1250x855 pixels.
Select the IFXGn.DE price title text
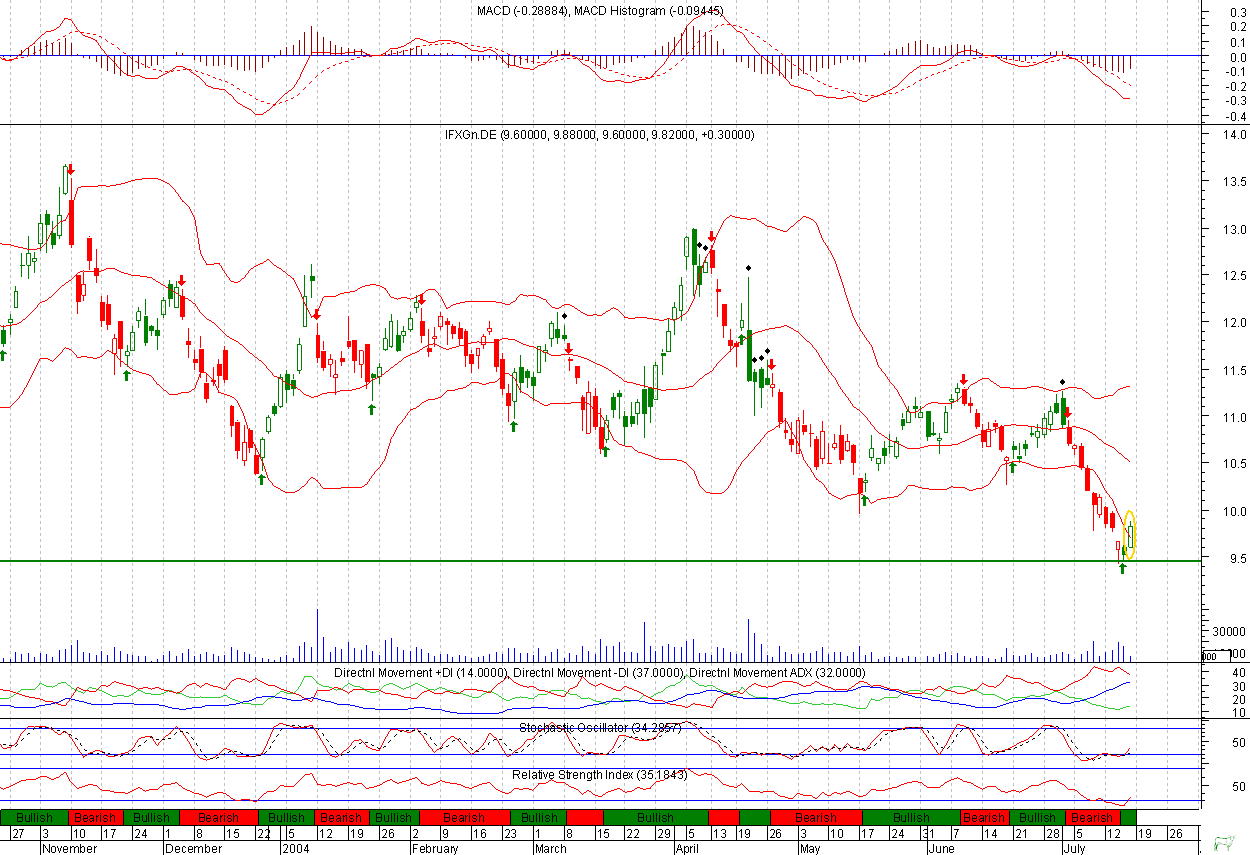tap(600, 134)
